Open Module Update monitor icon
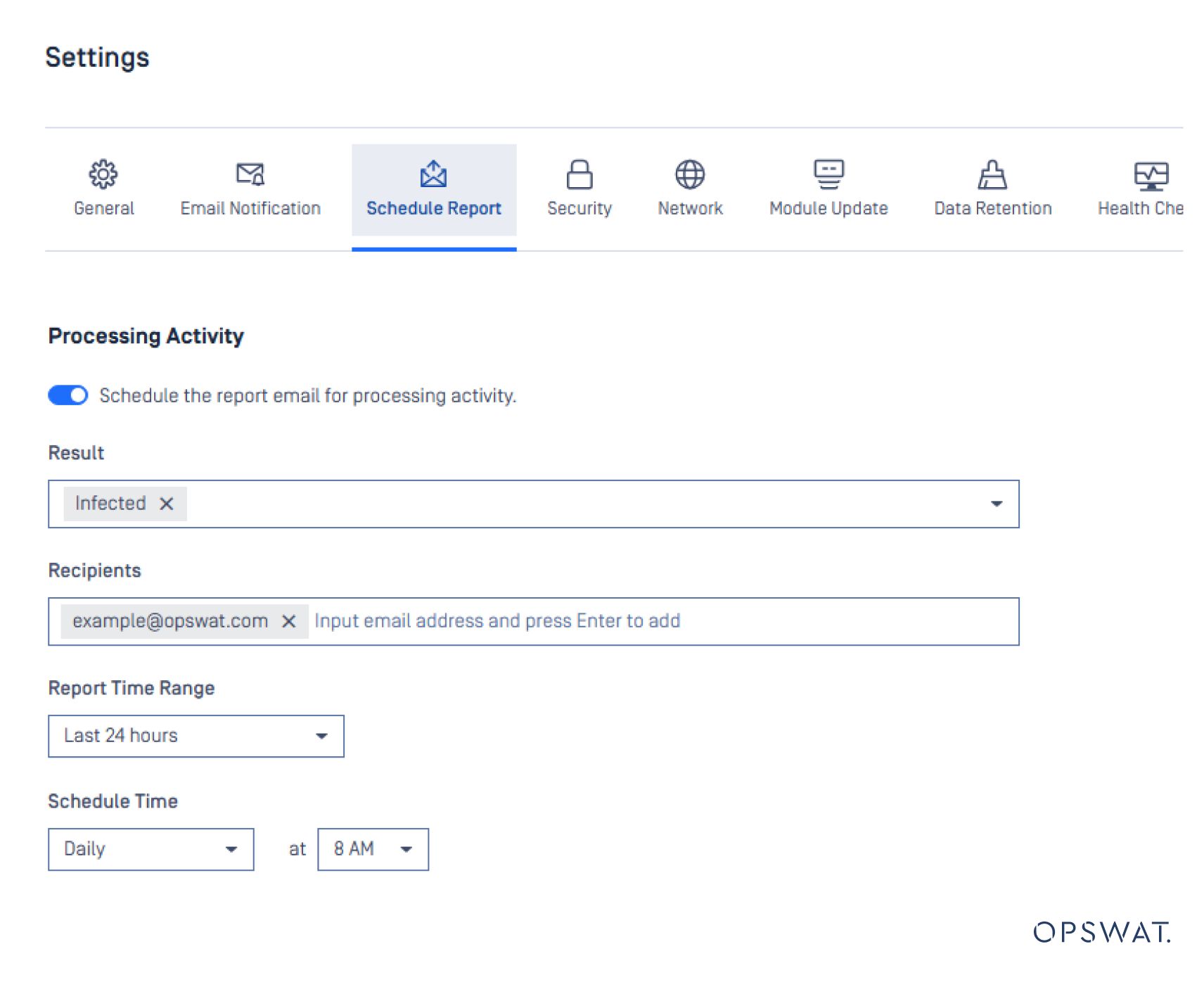The width and height of the screenshot is (1204, 982). tap(828, 174)
